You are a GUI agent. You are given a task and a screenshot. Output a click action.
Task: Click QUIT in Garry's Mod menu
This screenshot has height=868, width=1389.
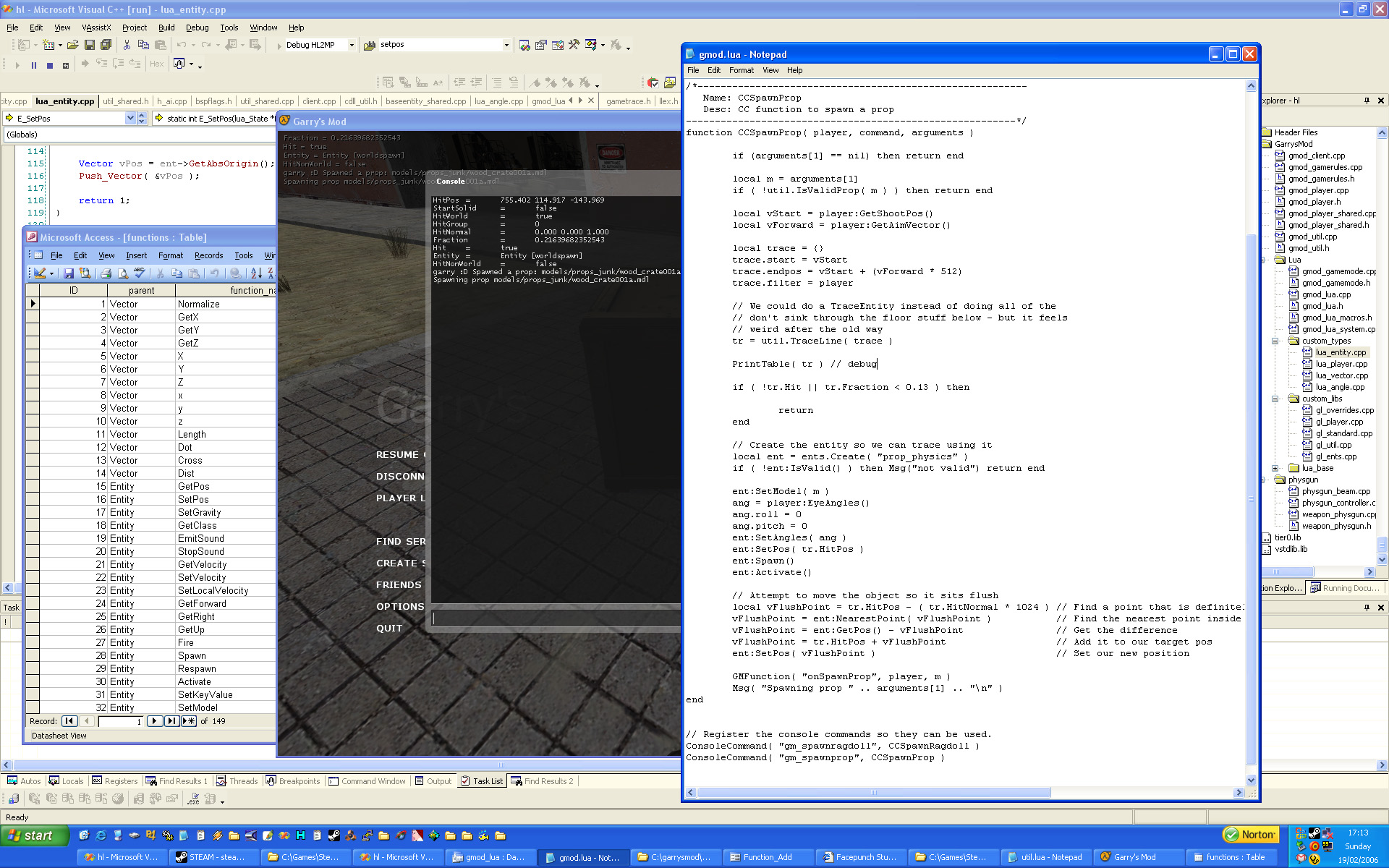pos(389,629)
